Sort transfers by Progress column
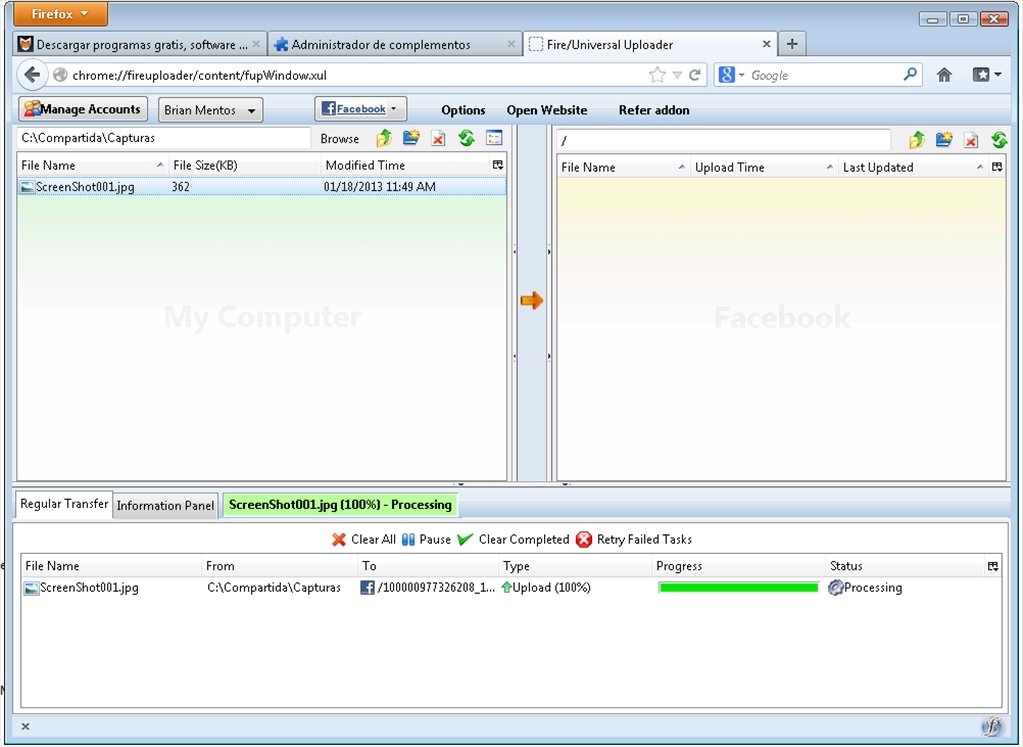 (x=738, y=566)
